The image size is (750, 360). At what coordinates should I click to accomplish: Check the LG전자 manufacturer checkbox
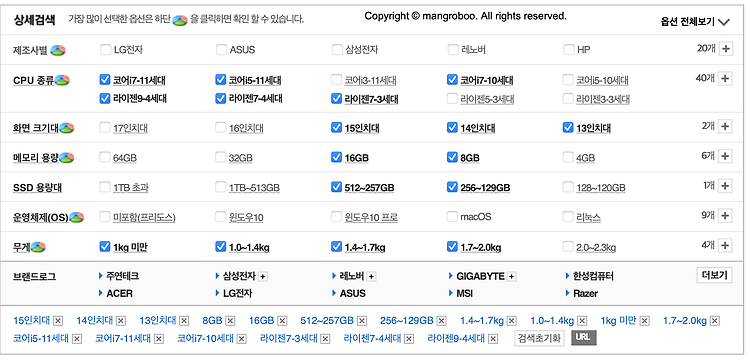click(105, 50)
